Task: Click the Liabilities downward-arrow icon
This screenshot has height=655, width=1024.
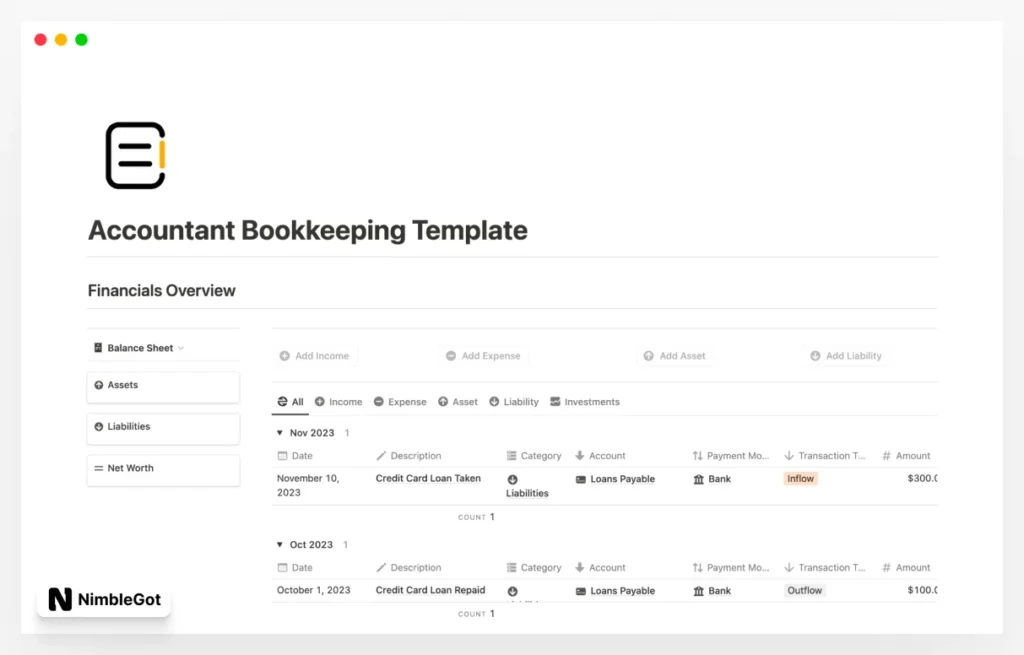Action: click(x=100, y=428)
